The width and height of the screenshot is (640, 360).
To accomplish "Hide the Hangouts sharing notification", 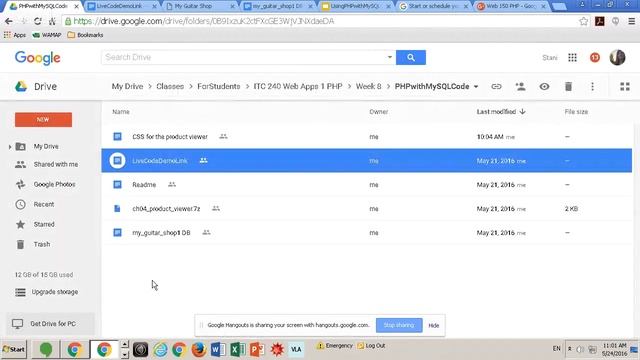I will tap(433, 325).
